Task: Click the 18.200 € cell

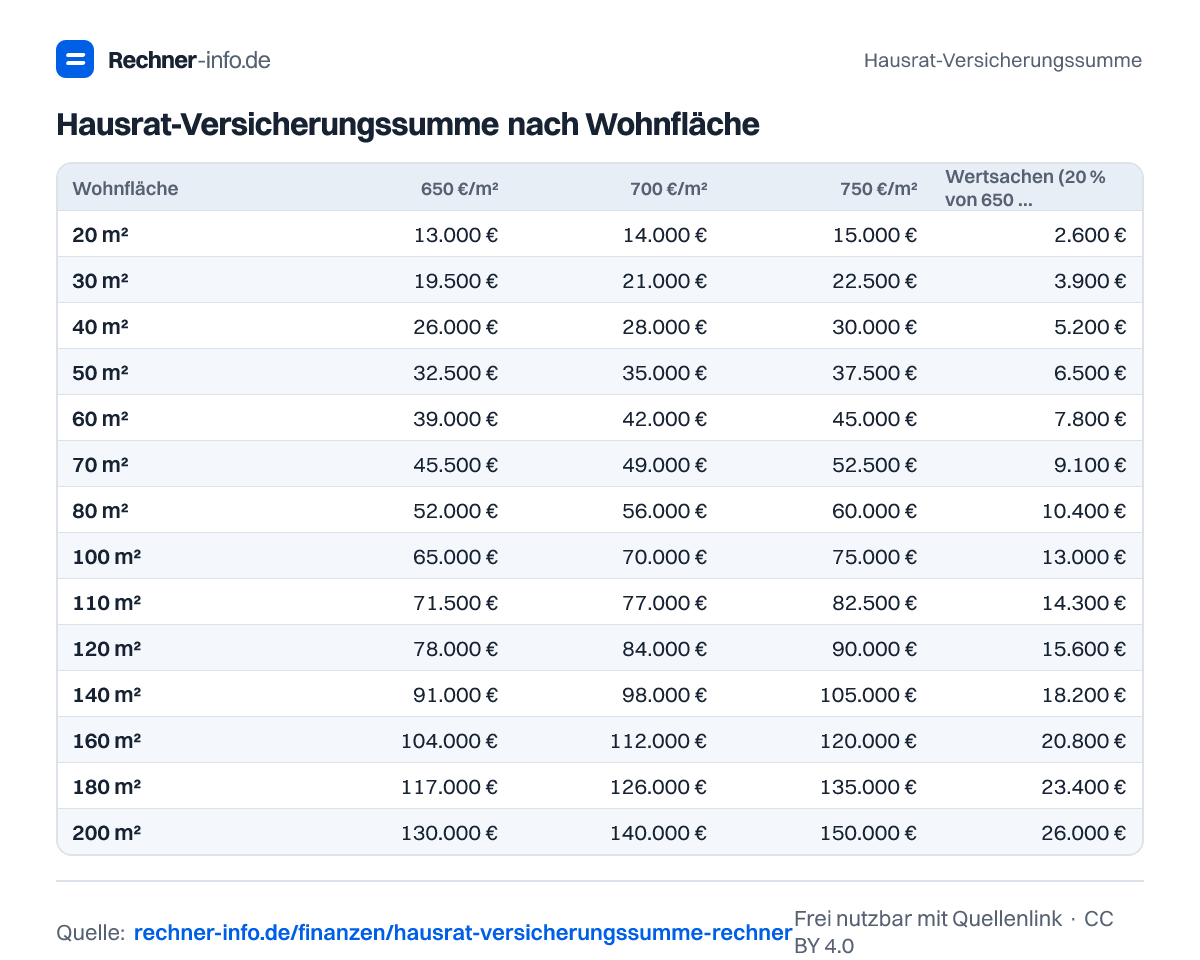Action: coord(1084,695)
